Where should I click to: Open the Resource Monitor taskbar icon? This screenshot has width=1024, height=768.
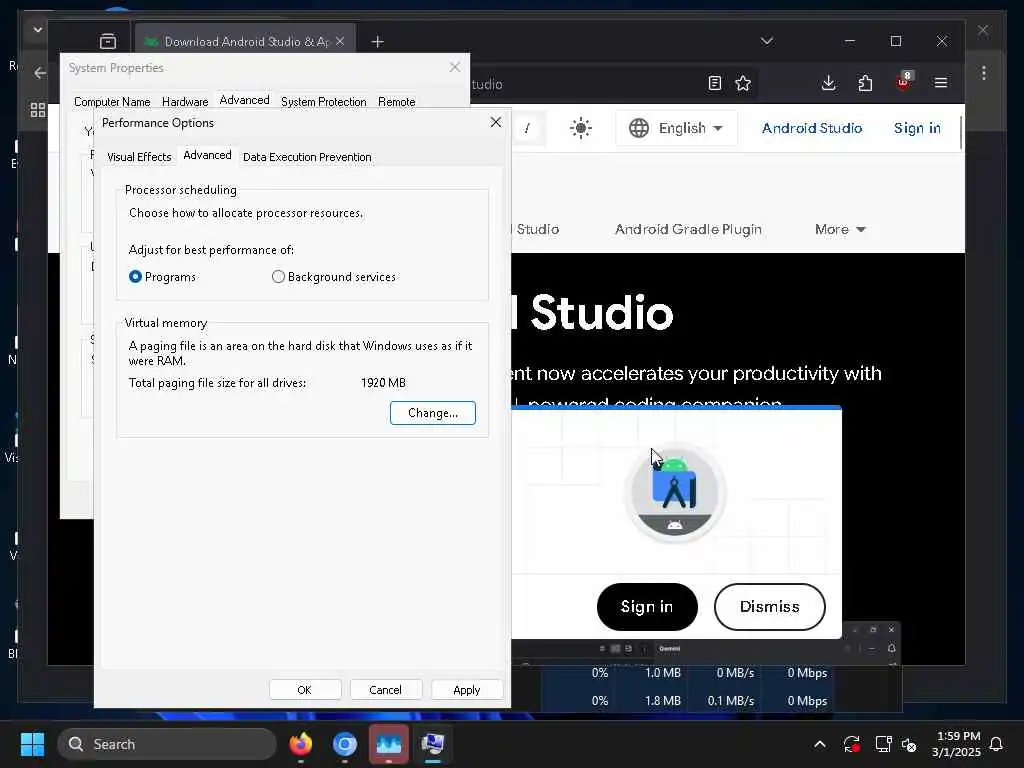[389, 744]
